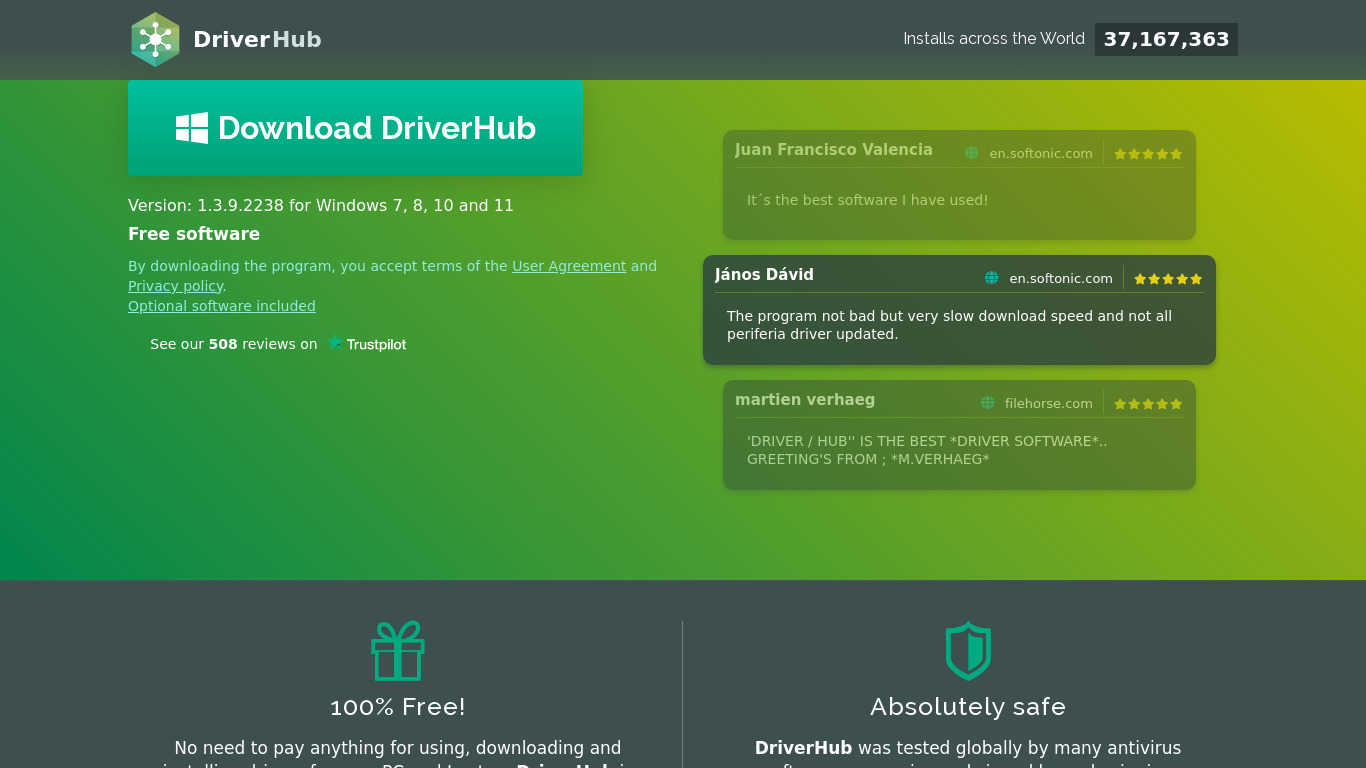Click globe icon in martien verhaeg review
The width and height of the screenshot is (1366, 768).
point(987,403)
